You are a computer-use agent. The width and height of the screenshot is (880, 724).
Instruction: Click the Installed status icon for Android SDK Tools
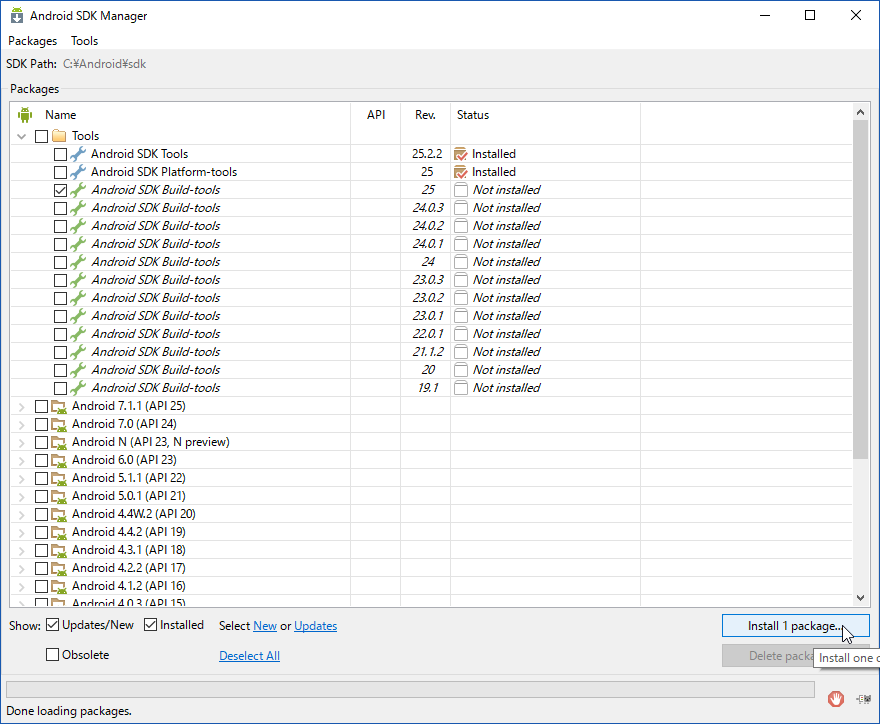tap(461, 154)
